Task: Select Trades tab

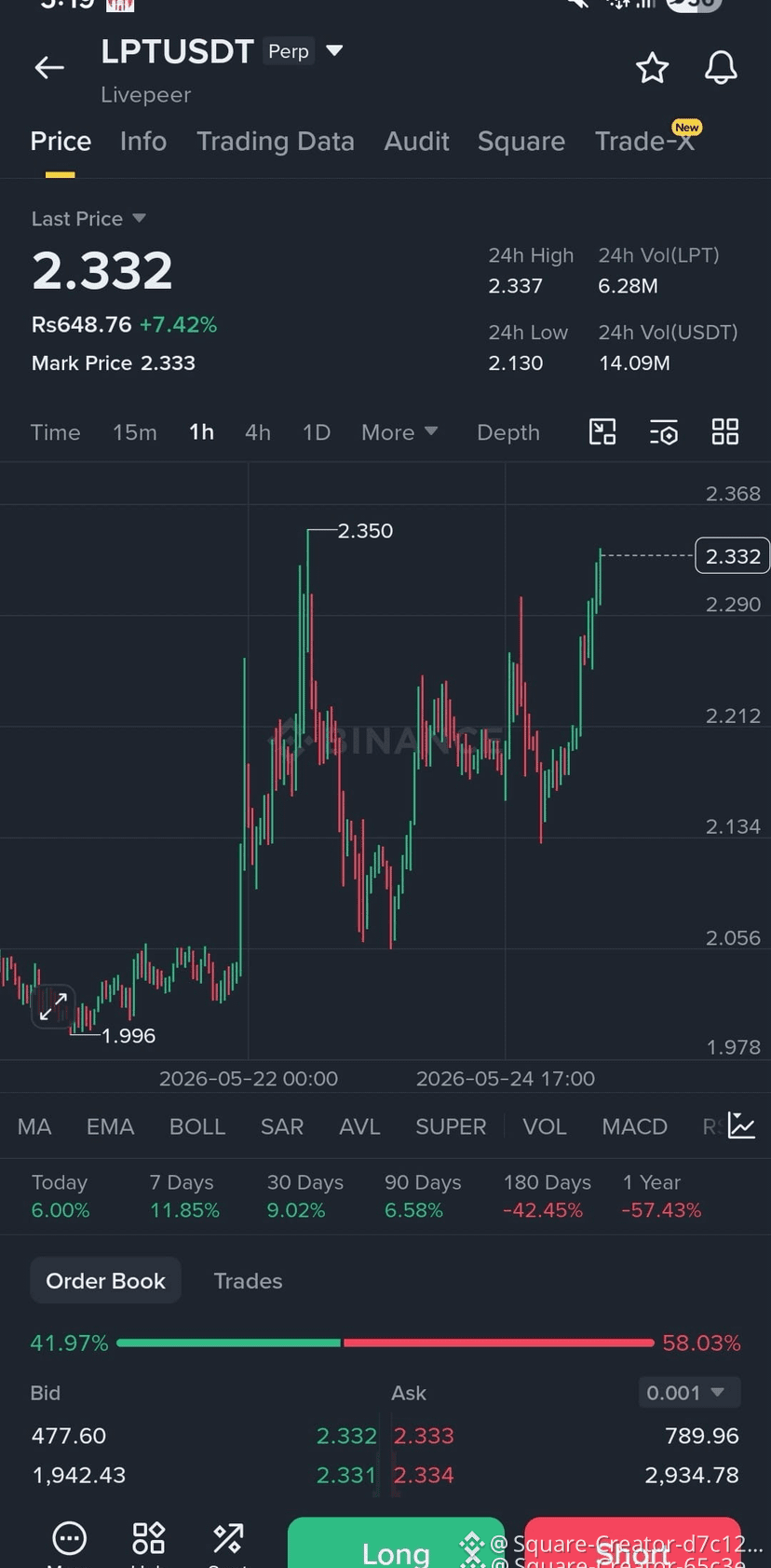Action: click(x=248, y=1281)
